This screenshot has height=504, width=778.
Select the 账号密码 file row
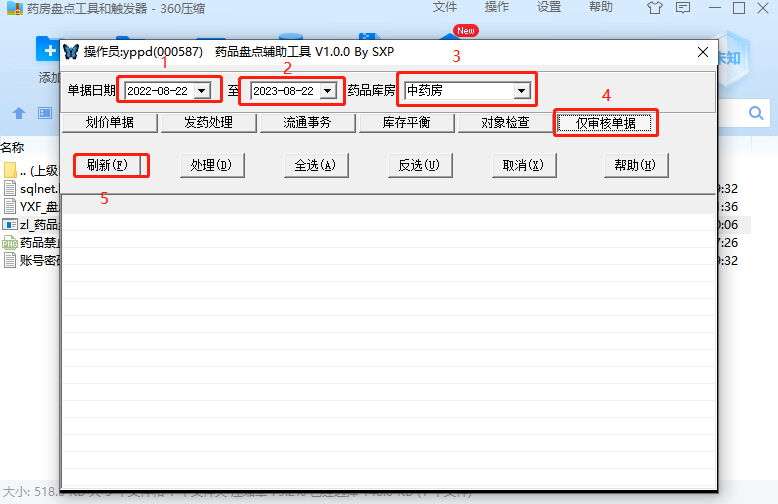click(30, 260)
